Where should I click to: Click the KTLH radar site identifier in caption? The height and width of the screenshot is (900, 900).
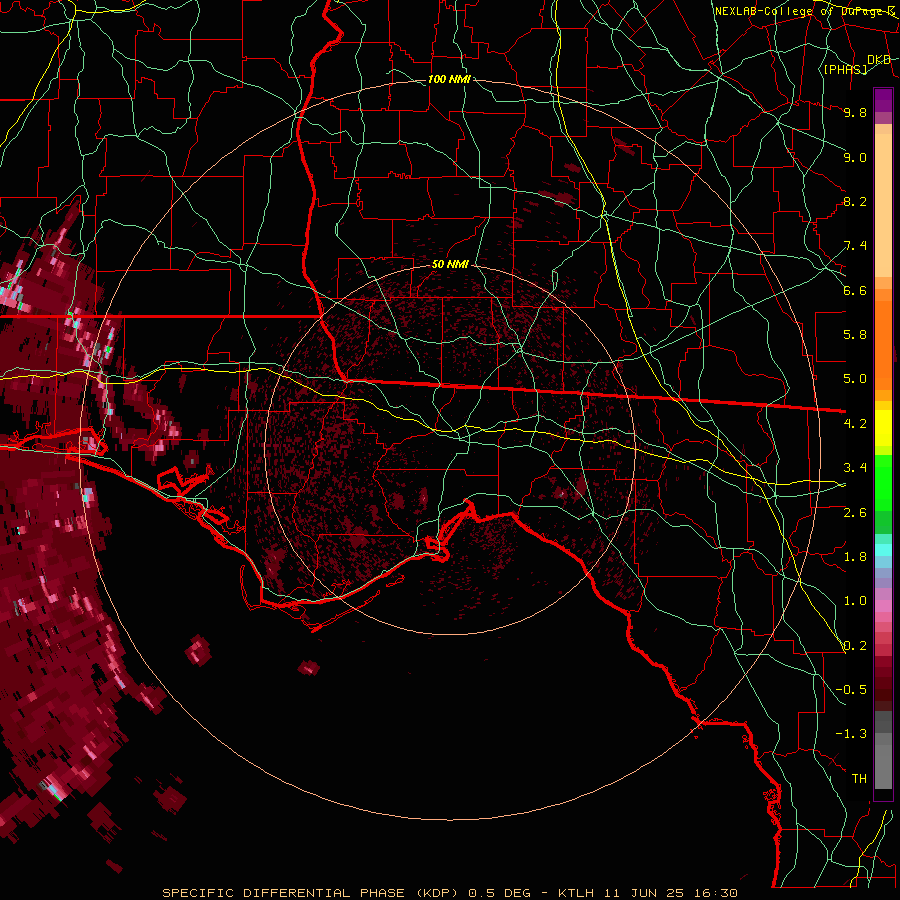click(x=578, y=893)
